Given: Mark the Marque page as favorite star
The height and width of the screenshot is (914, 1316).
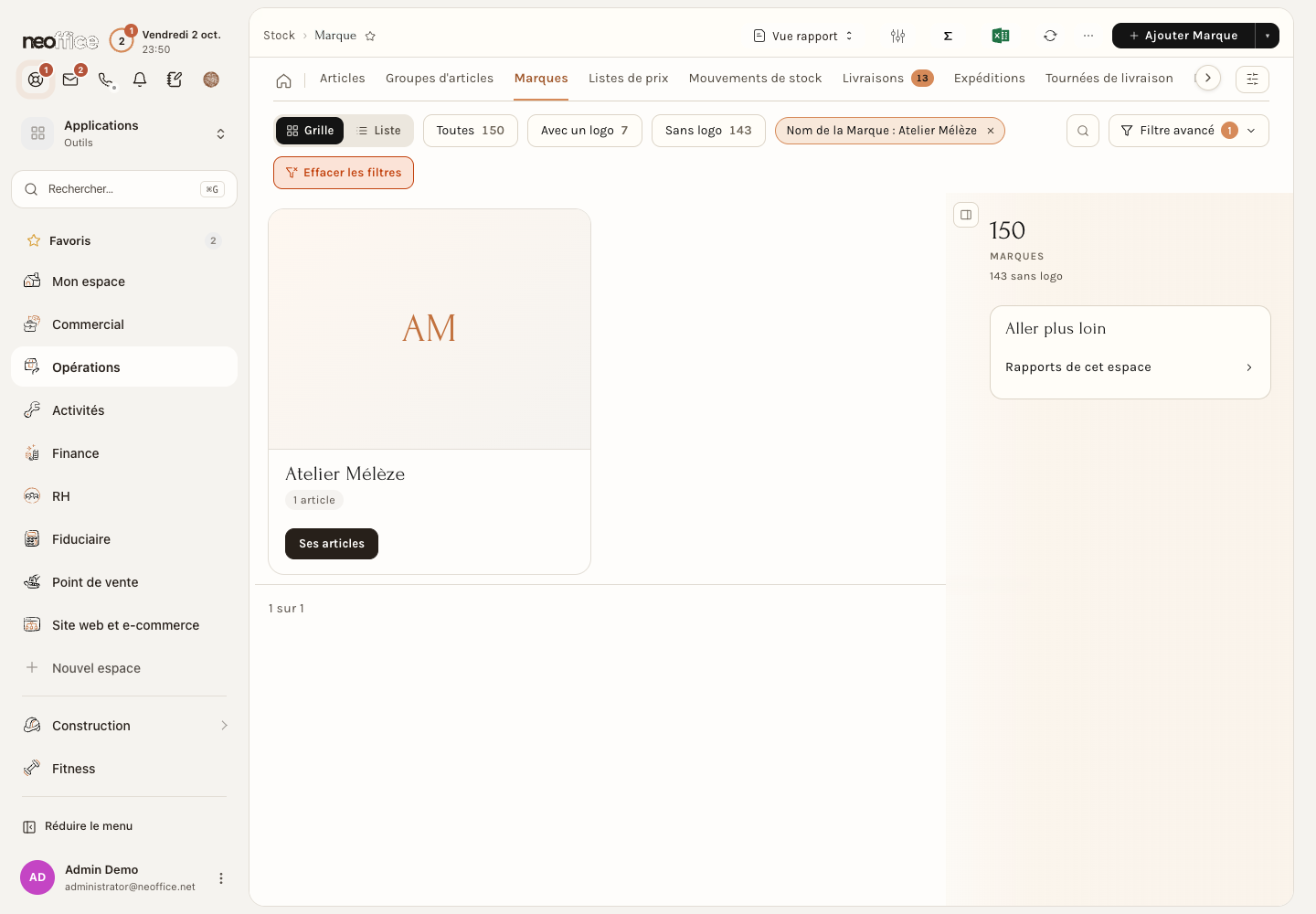Looking at the screenshot, I should [x=370, y=36].
